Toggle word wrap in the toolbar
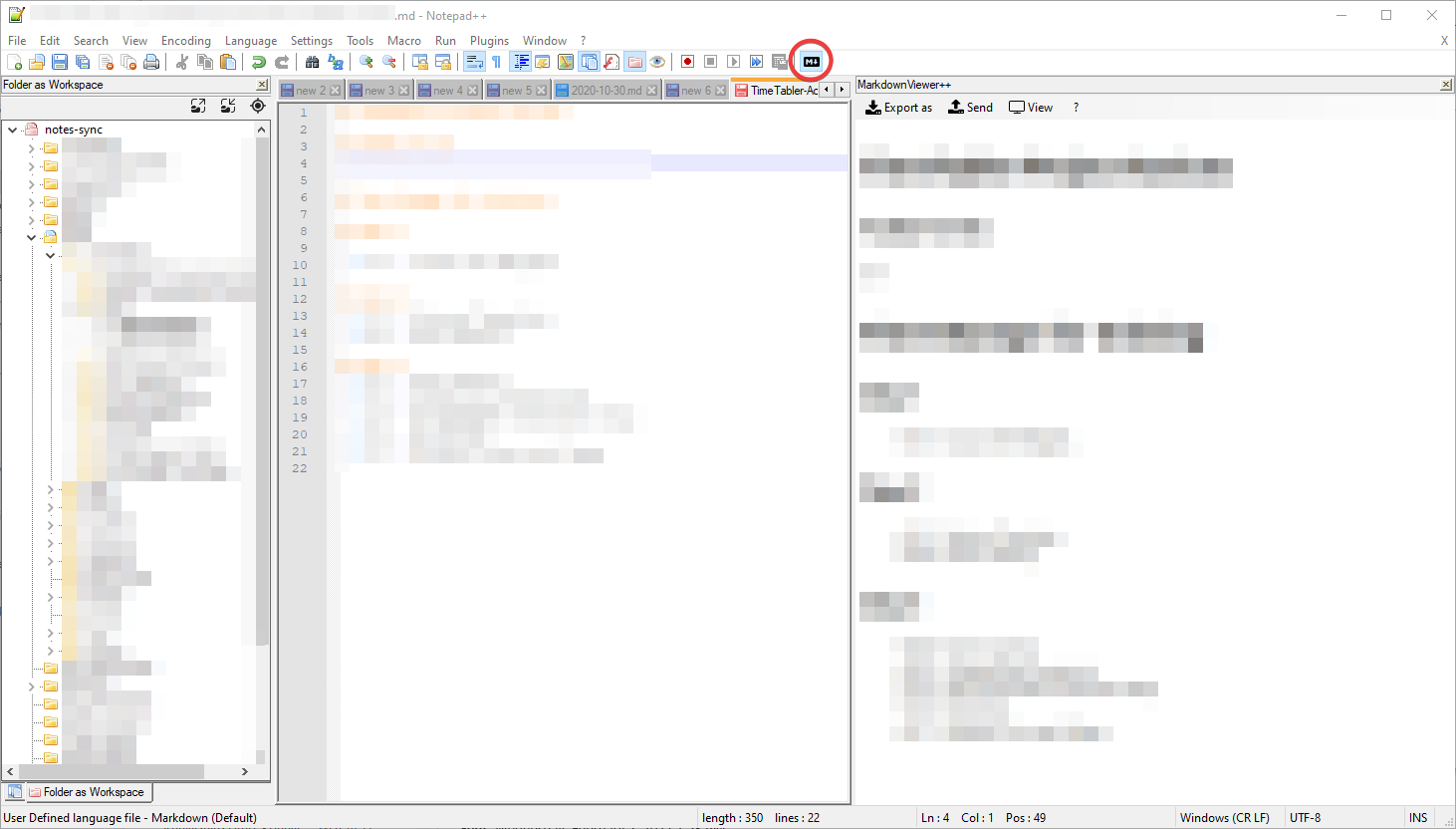 tap(473, 61)
